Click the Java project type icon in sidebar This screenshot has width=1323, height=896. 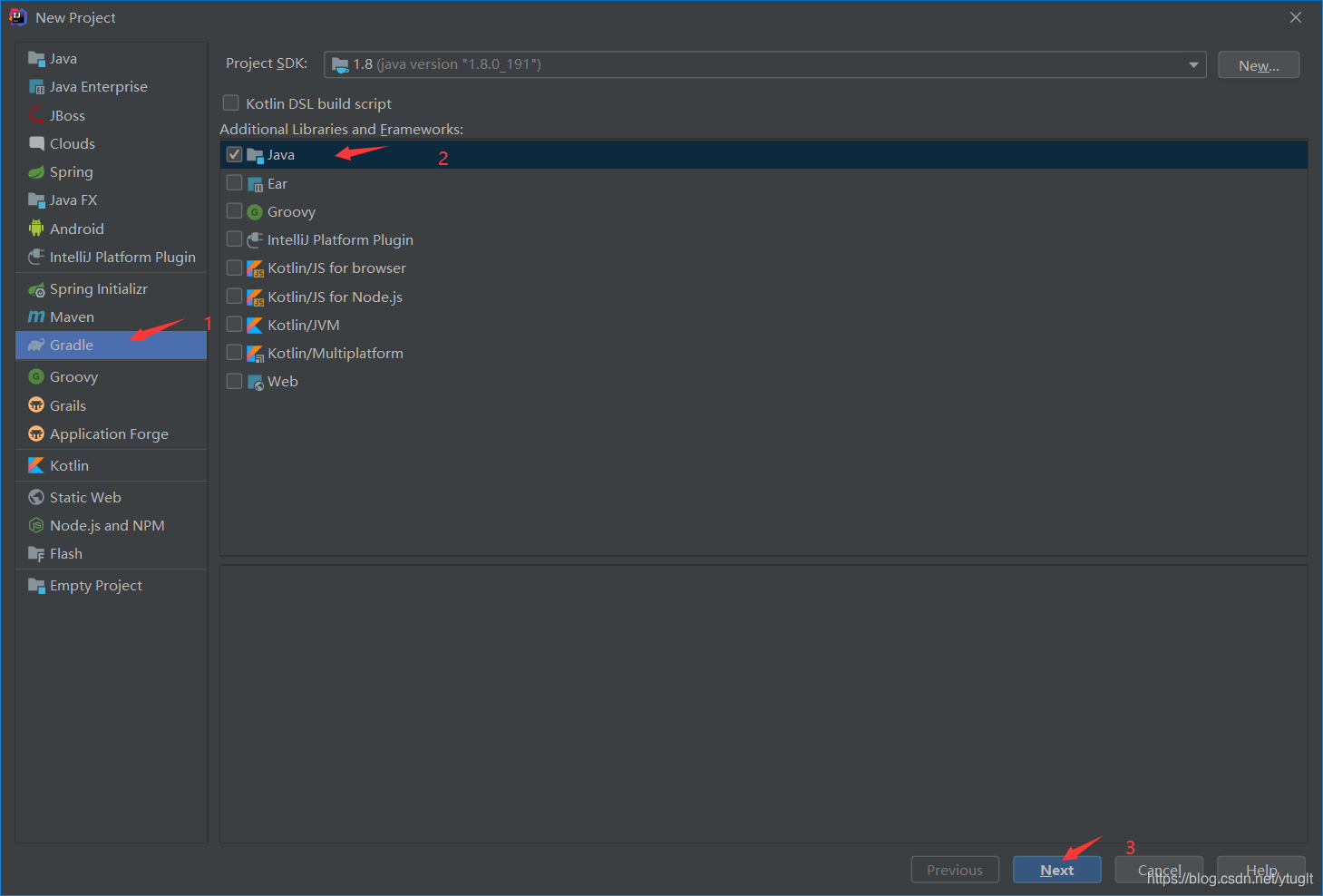tap(36, 59)
